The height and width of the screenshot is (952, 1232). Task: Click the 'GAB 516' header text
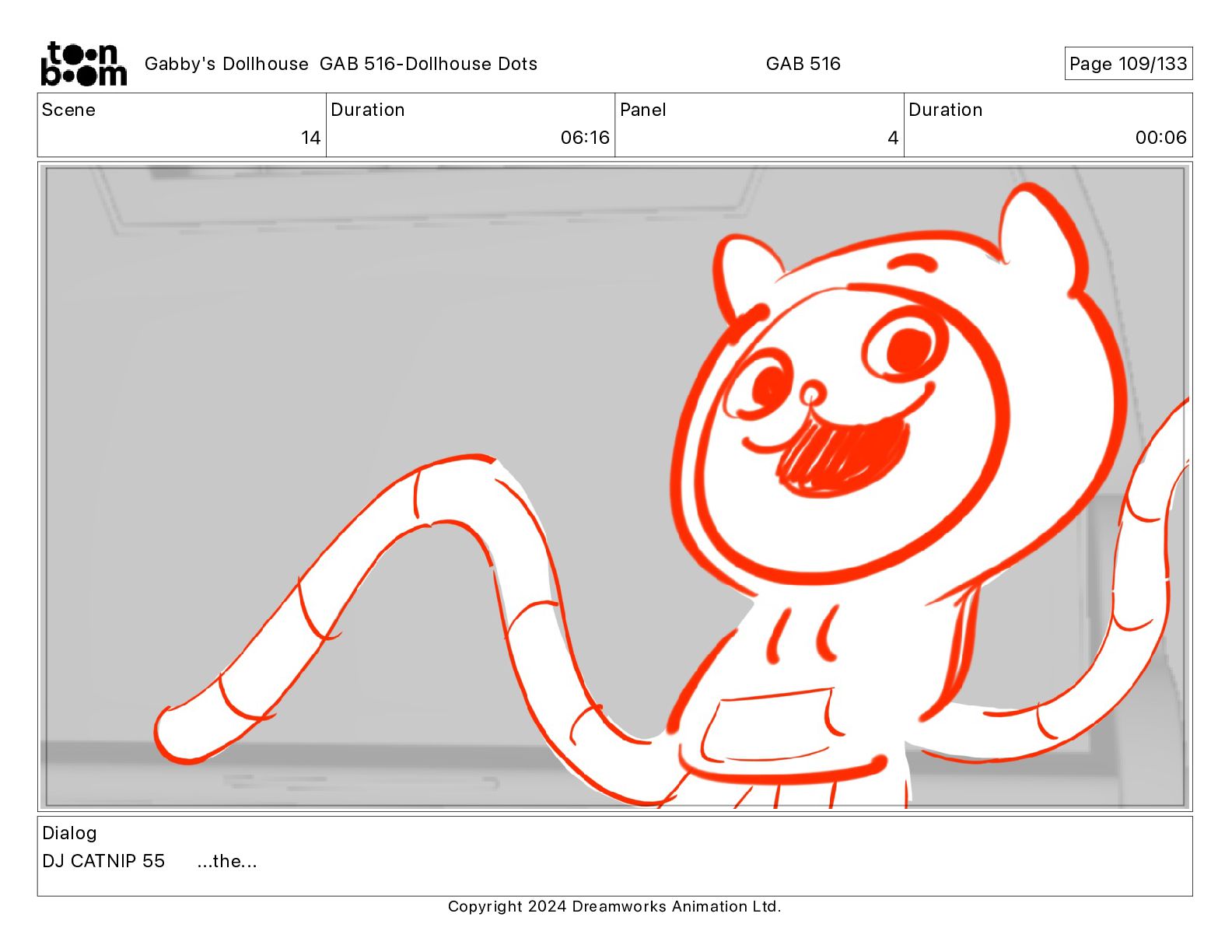[x=803, y=64]
